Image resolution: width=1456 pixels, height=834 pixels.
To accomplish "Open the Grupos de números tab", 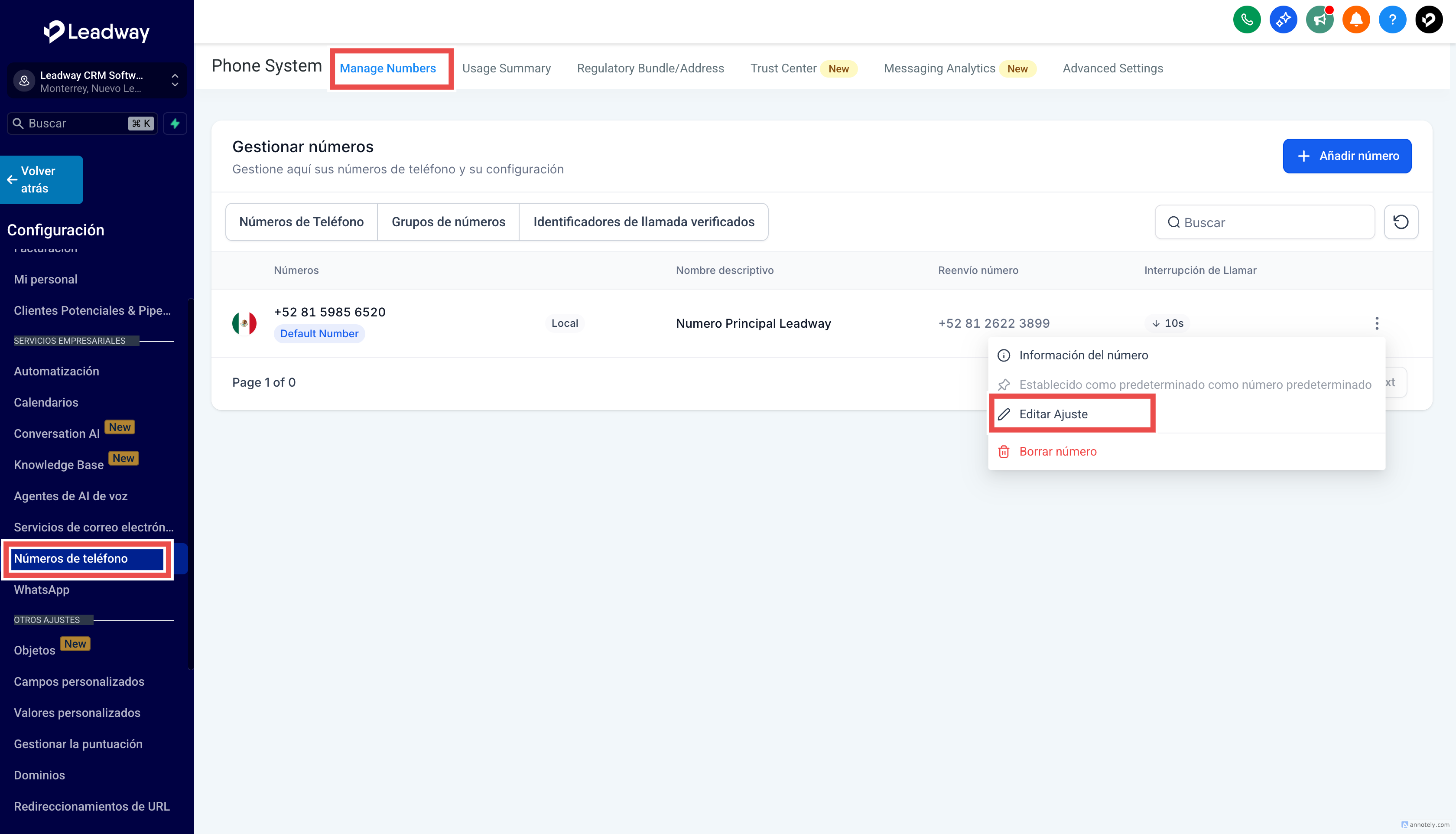I will [448, 222].
